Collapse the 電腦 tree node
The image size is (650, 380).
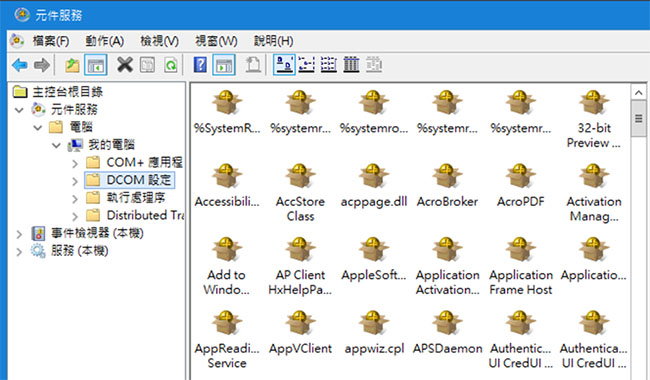click(x=38, y=127)
